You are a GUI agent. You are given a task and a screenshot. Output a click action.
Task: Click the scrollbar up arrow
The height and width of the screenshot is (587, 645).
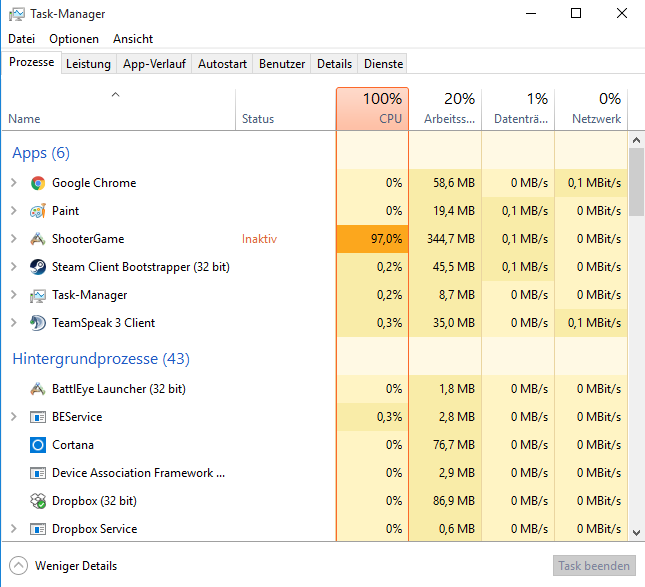coord(636,140)
